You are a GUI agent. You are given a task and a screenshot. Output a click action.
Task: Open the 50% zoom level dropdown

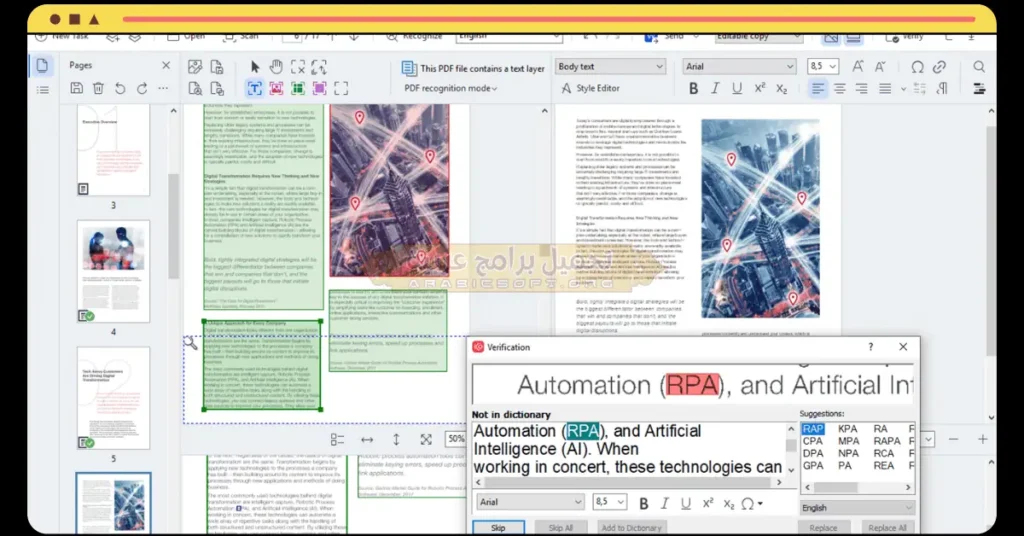(x=456, y=439)
